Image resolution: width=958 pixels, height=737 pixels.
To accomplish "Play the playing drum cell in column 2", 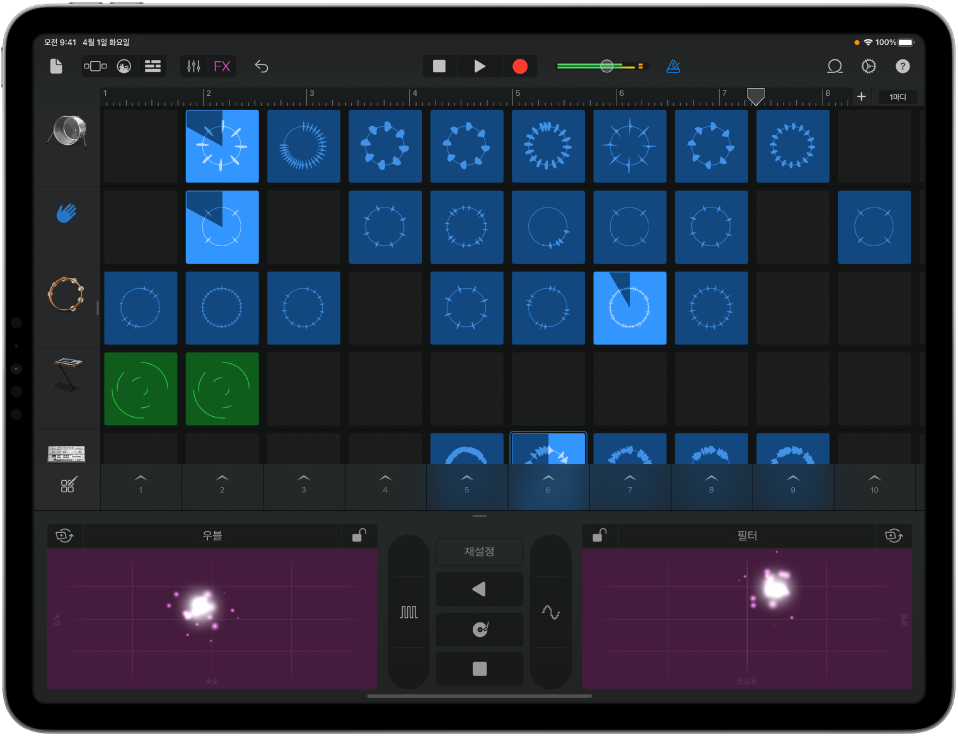I will point(222,146).
